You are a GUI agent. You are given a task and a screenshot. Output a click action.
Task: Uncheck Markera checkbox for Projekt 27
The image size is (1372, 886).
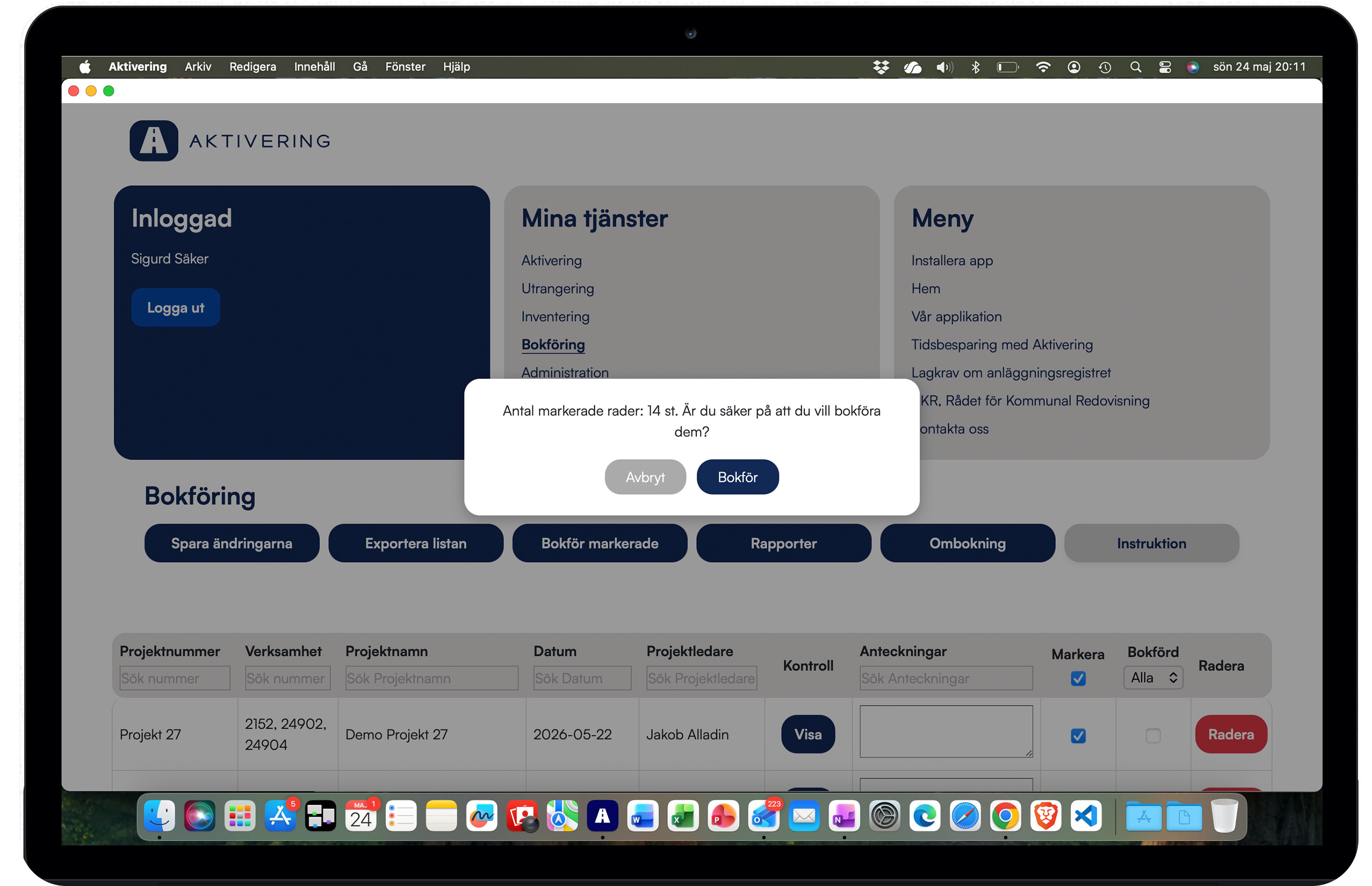pos(1078,735)
